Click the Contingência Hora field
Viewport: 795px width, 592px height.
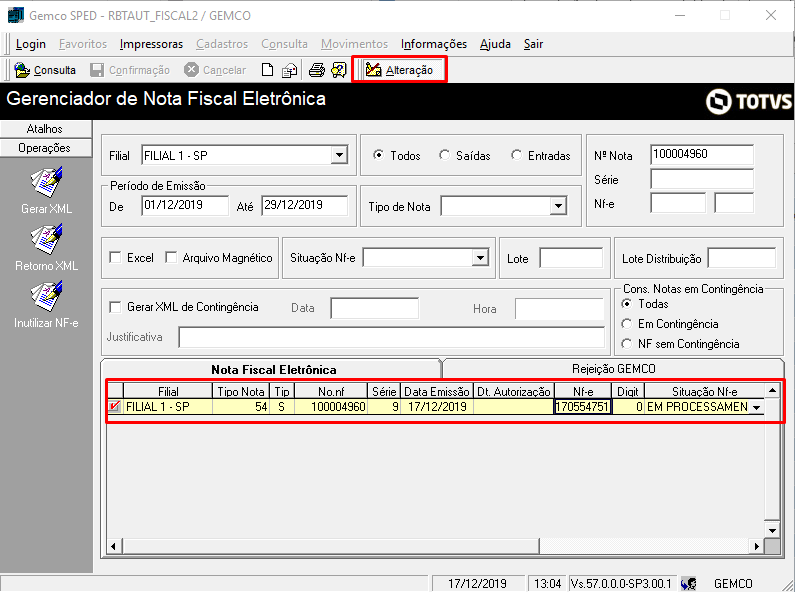[559, 309]
